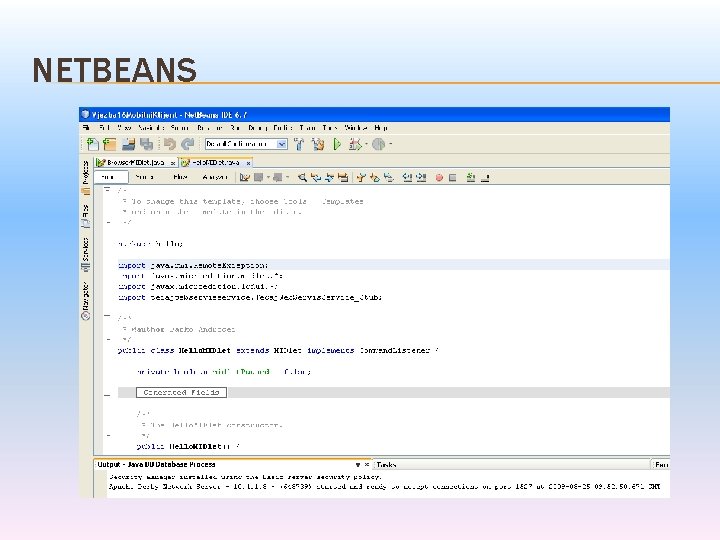Open the Window menu
720x540 pixels.
[356, 128]
